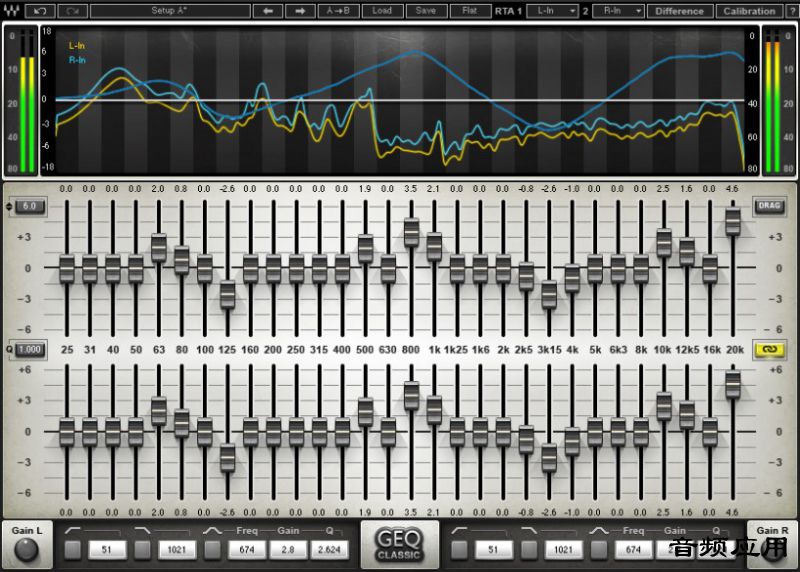Click the Load button
Viewport: 800px width, 572px height.
382,11
